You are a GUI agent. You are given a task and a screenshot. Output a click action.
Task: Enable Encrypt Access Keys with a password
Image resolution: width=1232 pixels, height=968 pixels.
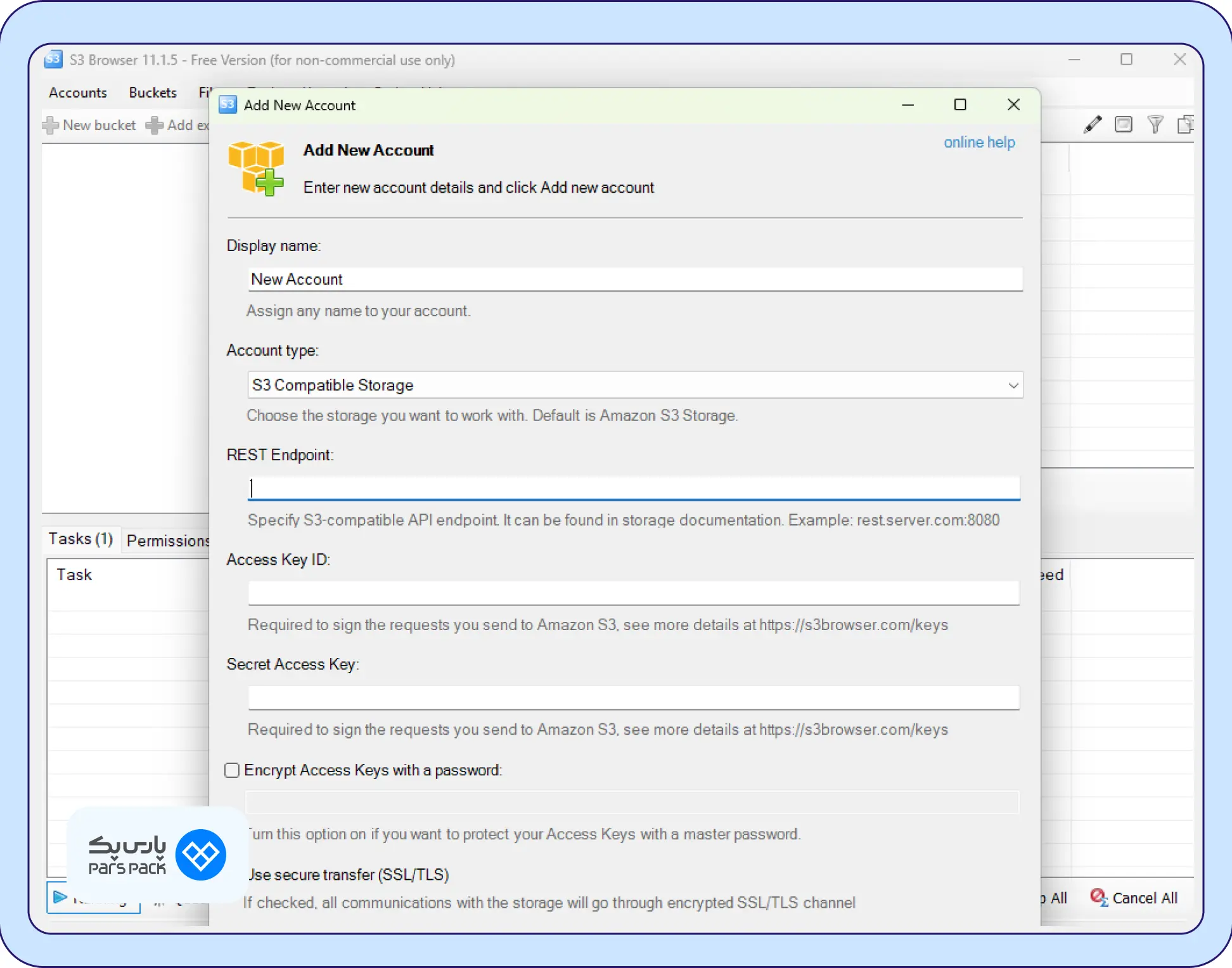pos(232,770)
